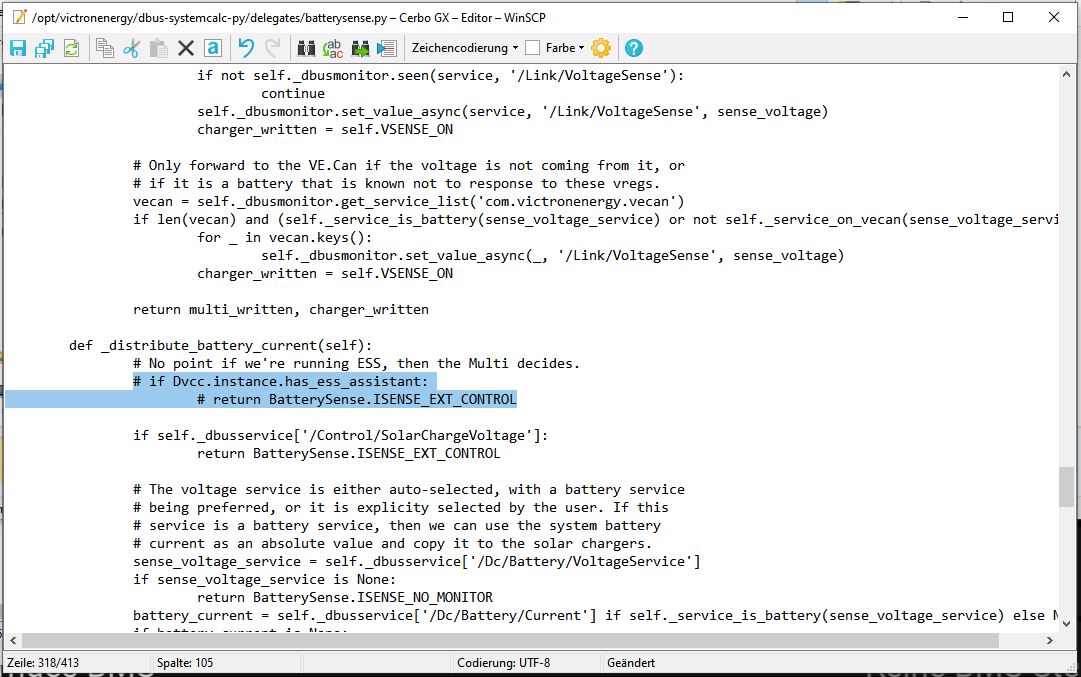1081x677 pixels.
Task: Click the Select All icon
Action: [x=212, y=48]
